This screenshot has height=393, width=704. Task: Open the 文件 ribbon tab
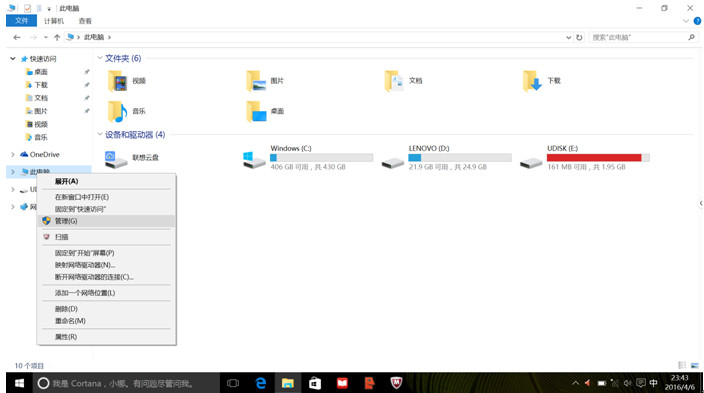click(x=21, y=21)
